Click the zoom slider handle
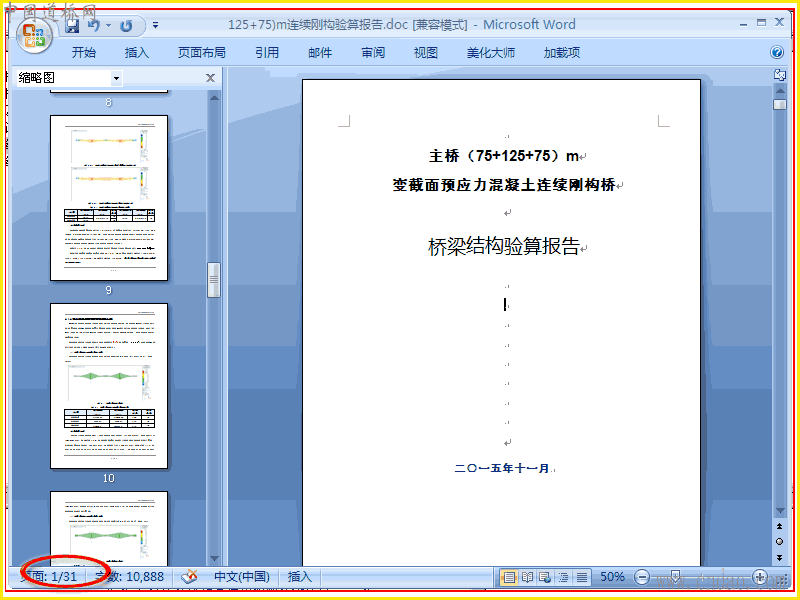 (x=675, y=577)
